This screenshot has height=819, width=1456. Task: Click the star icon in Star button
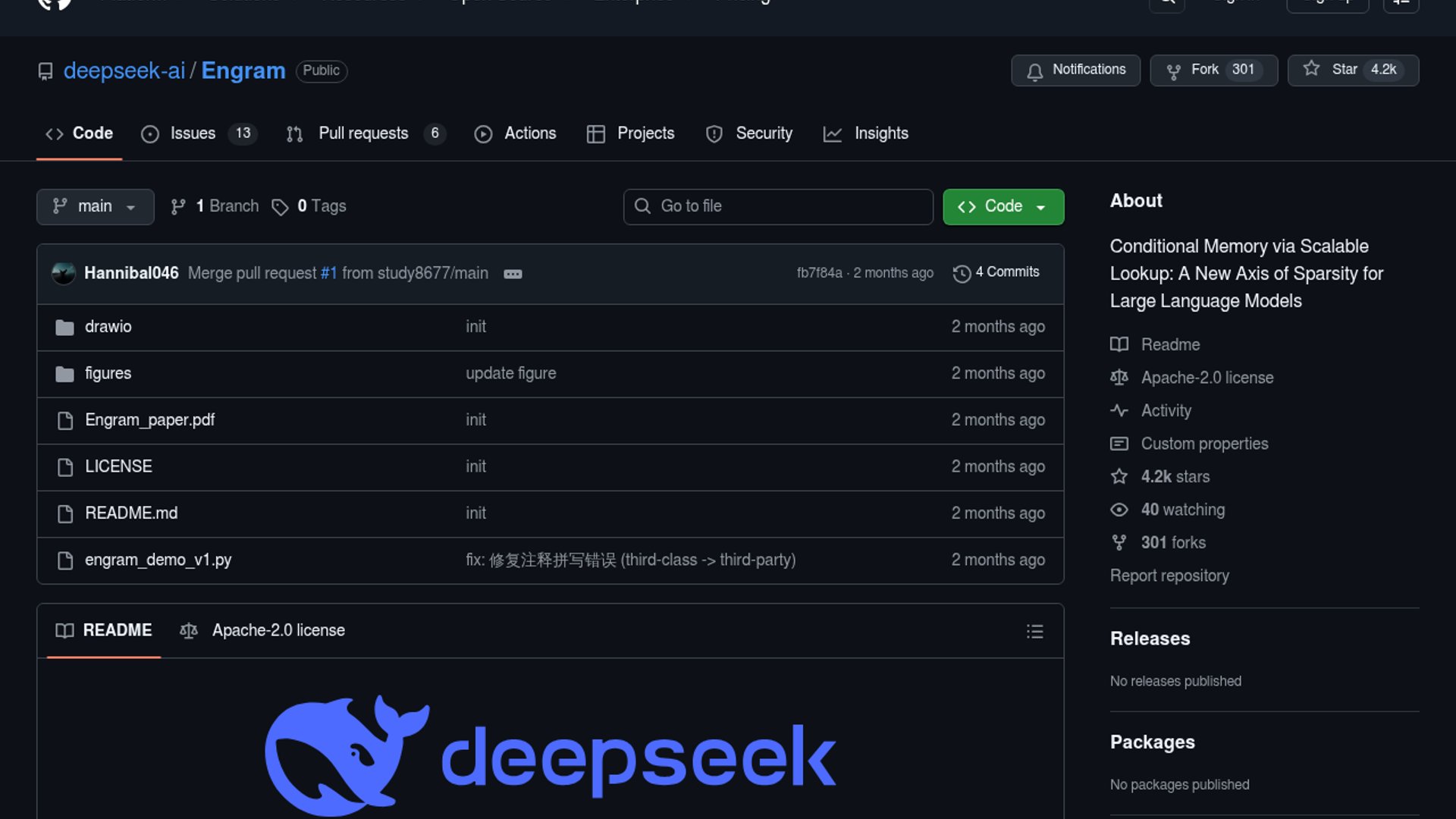coord(1311,69)
